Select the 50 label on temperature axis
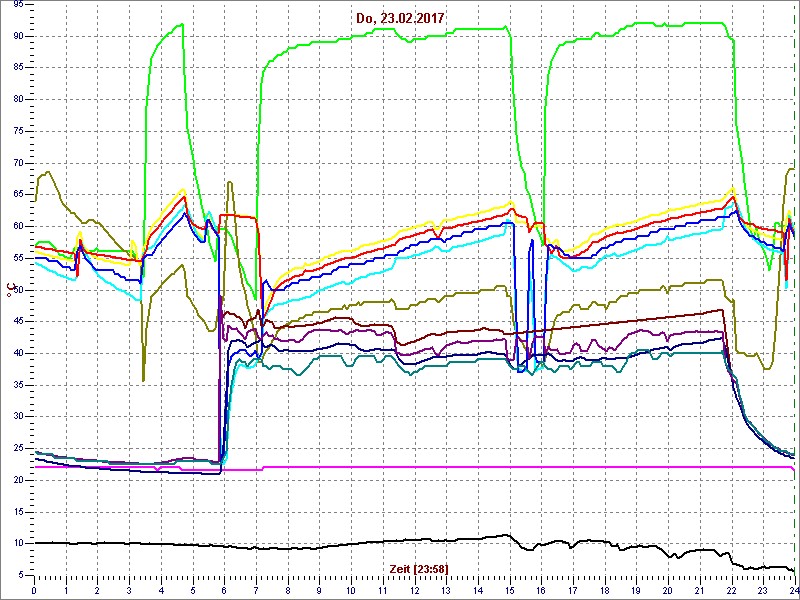 (17, 290)
